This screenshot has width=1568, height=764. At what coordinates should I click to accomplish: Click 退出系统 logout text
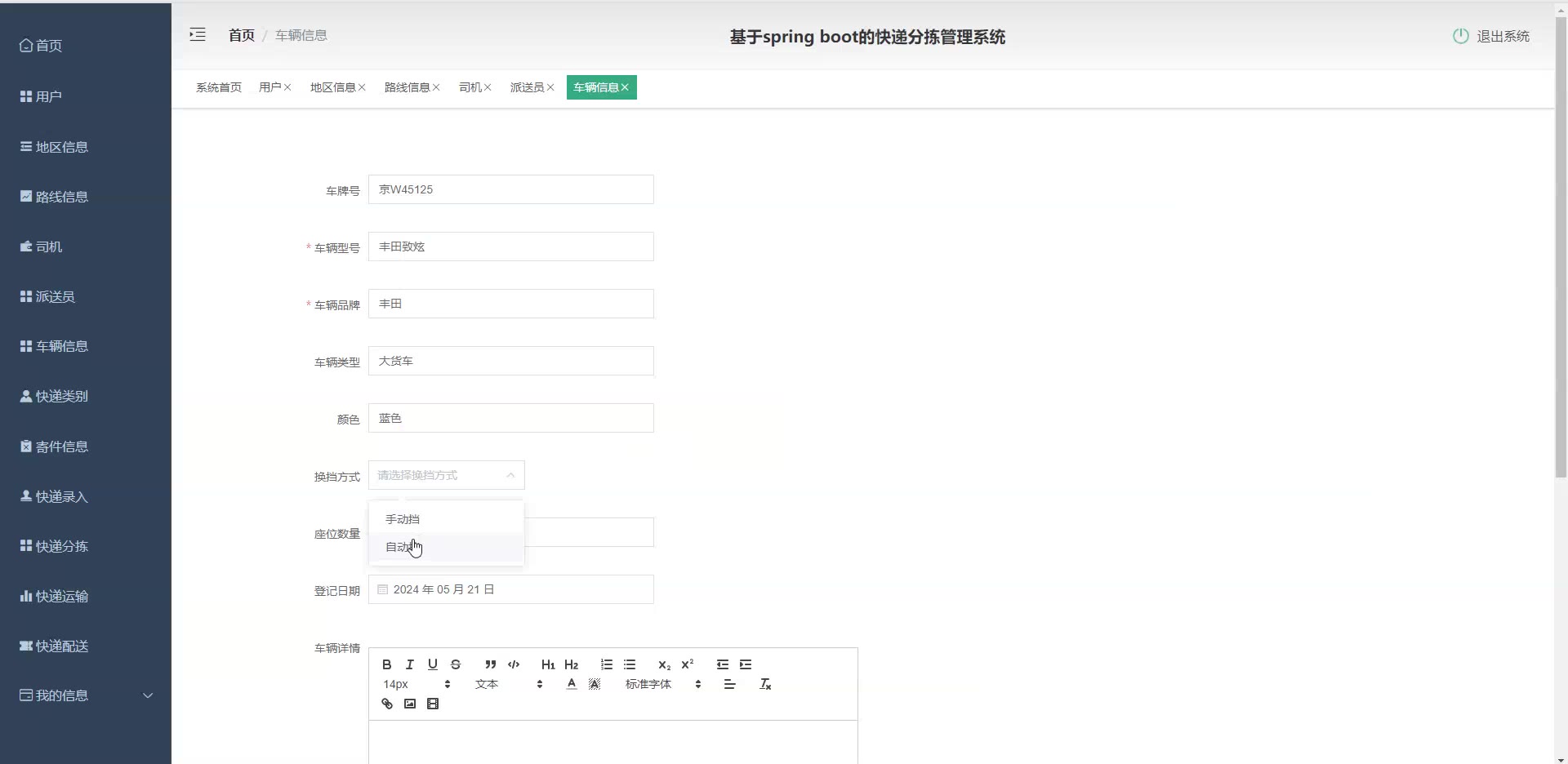coord(1503,36)
